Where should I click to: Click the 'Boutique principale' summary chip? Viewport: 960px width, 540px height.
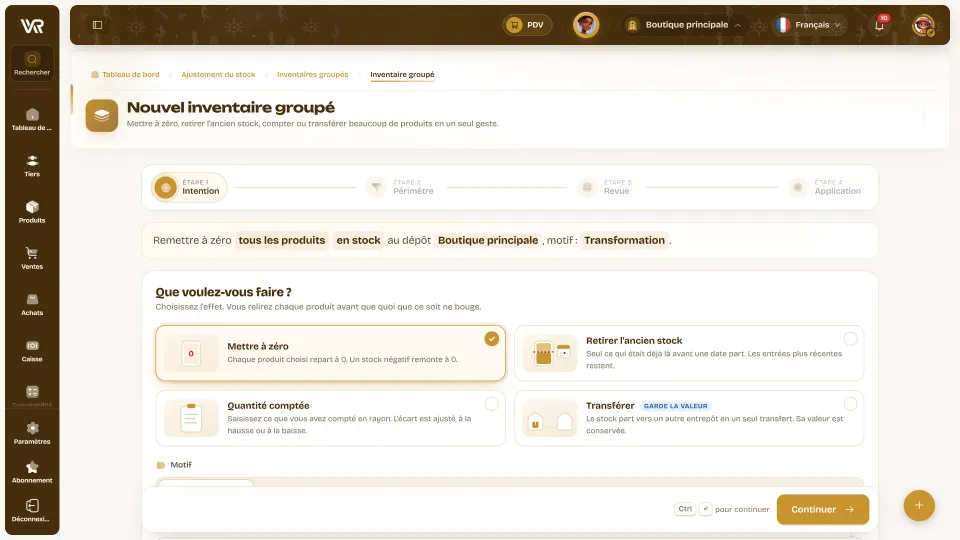coord(488,241)
